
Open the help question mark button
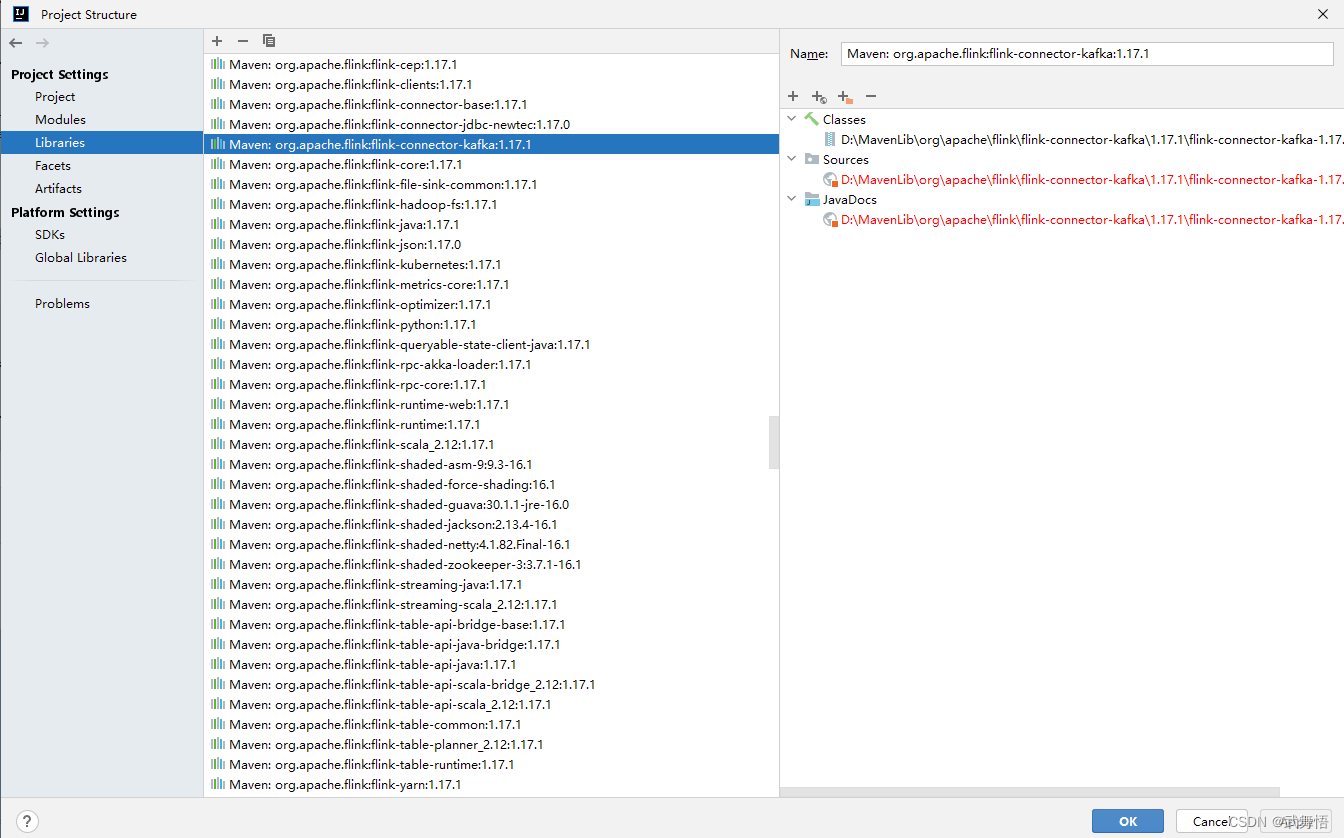(x=27, y=821)
